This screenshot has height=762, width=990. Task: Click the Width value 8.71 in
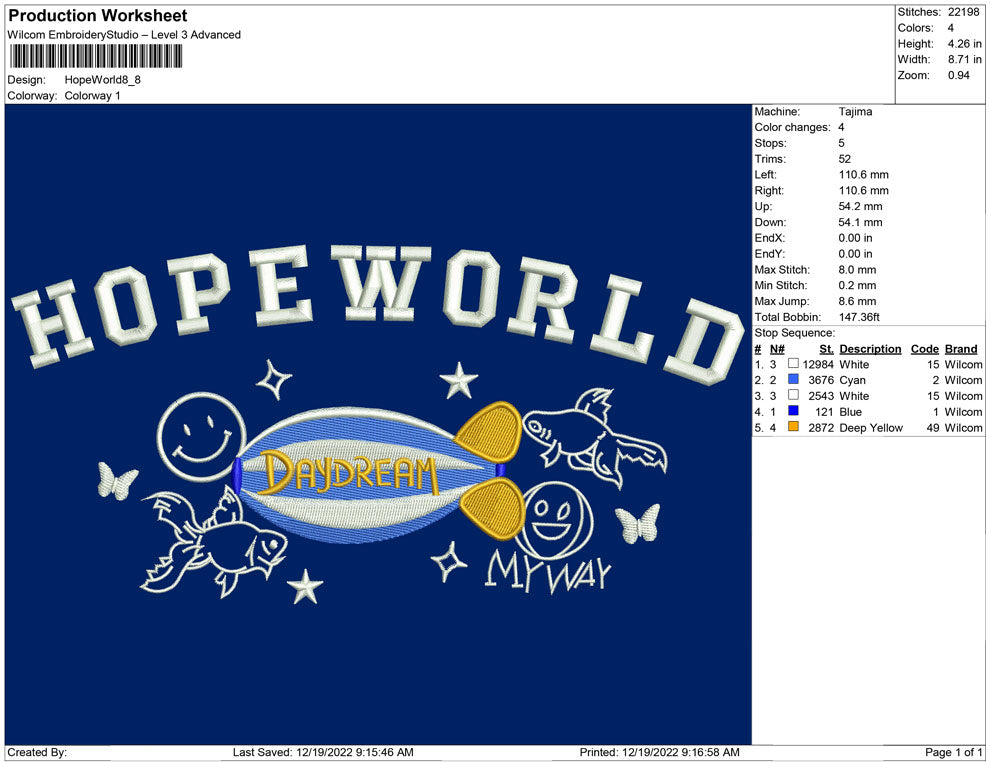[964, 59]
